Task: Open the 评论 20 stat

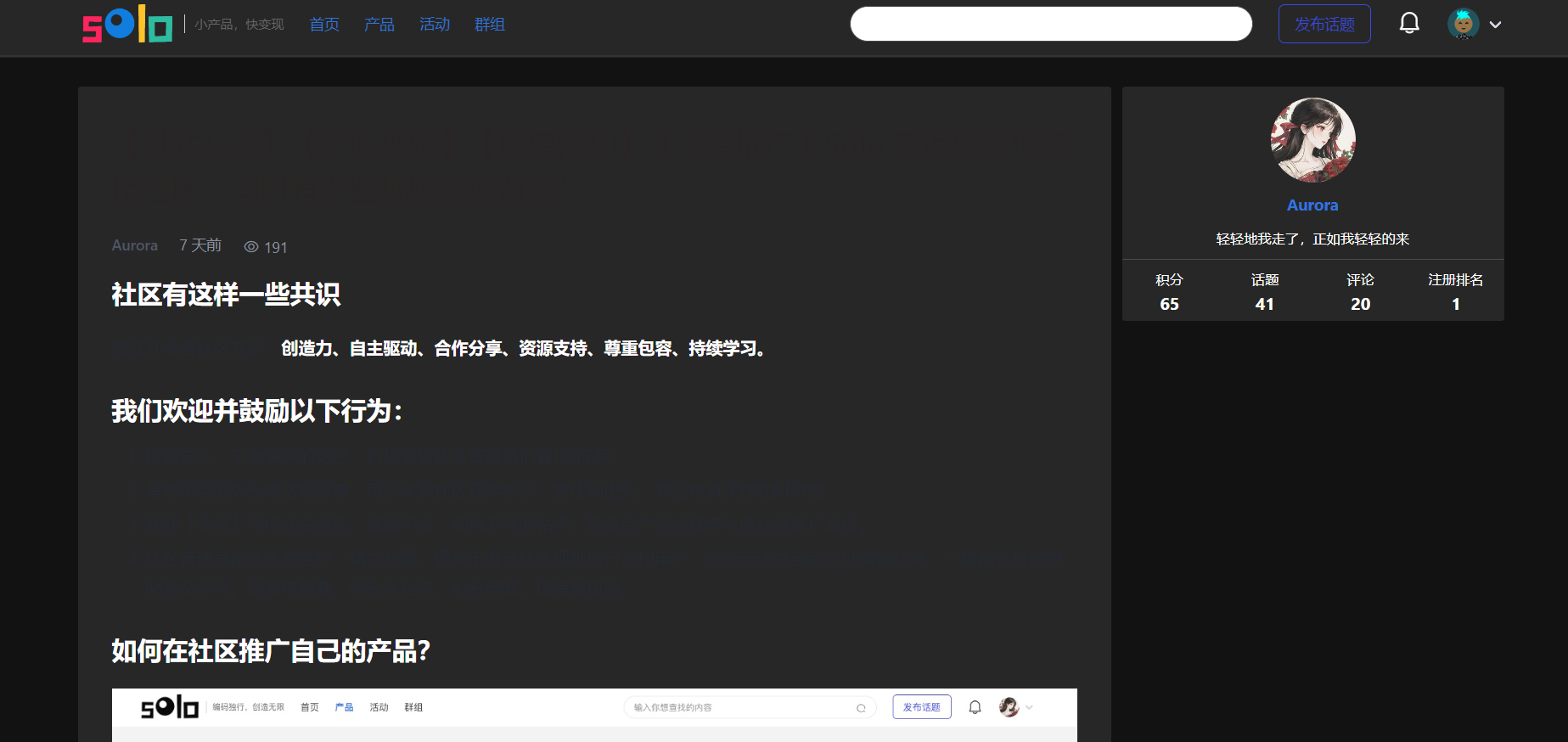Action: click(x=1360, y=292)
